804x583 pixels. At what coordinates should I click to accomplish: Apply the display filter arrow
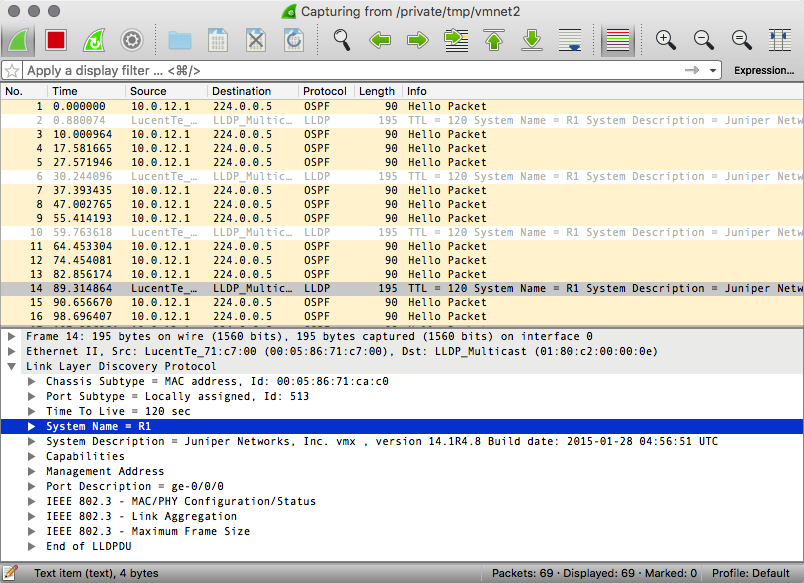coord(692,70)
